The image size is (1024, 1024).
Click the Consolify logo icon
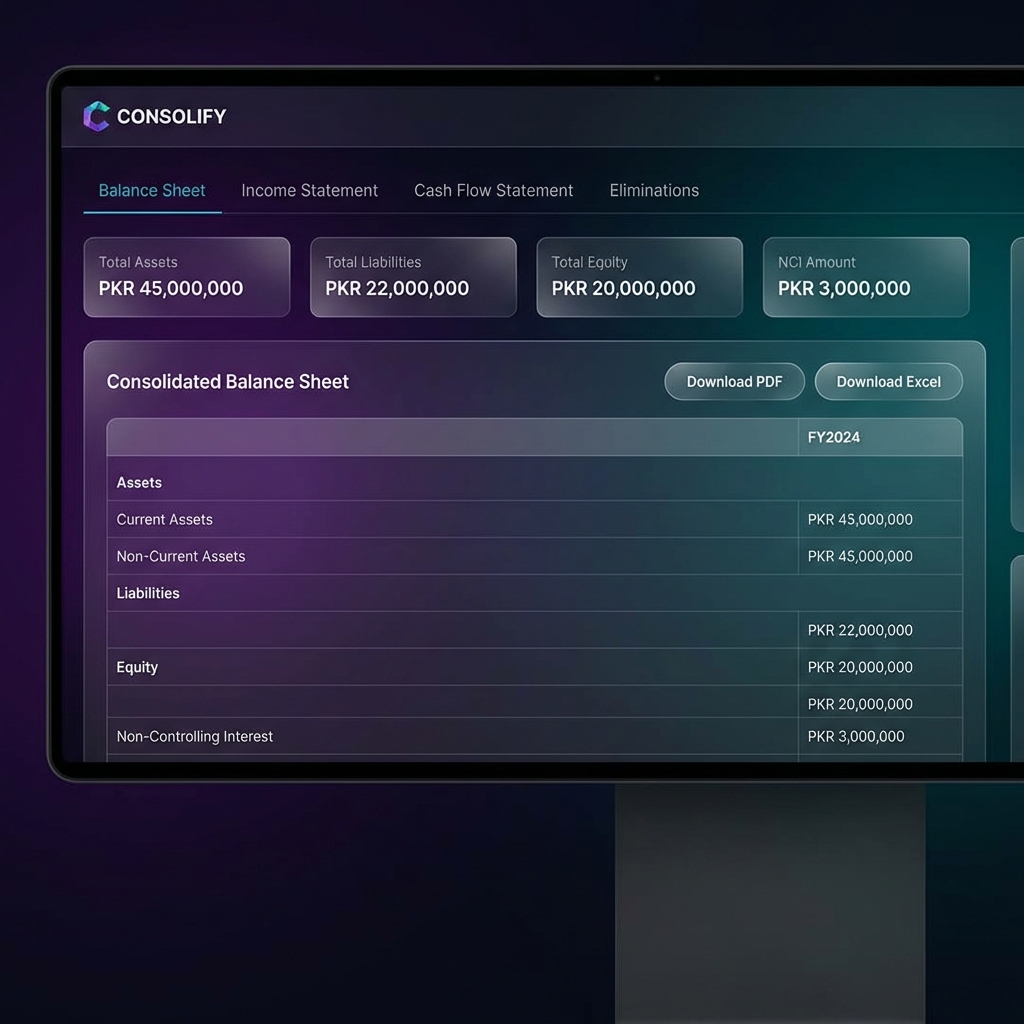96,115
